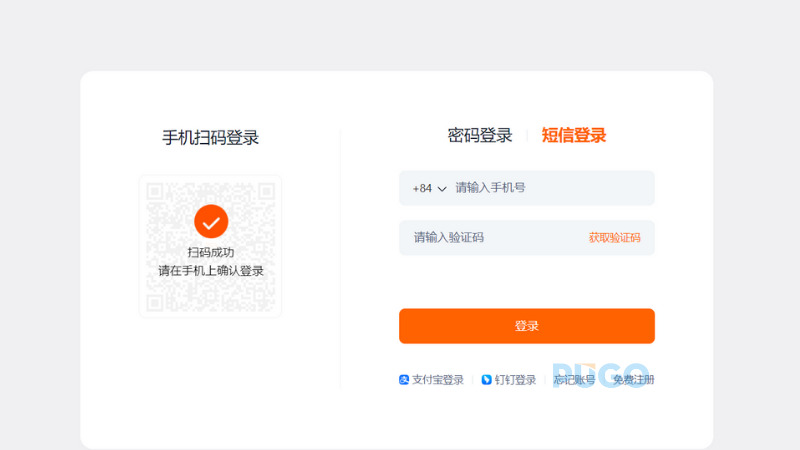Screen dimensions: 800x450
Task: Click the country code dropdown arrow
Action: 442,189
